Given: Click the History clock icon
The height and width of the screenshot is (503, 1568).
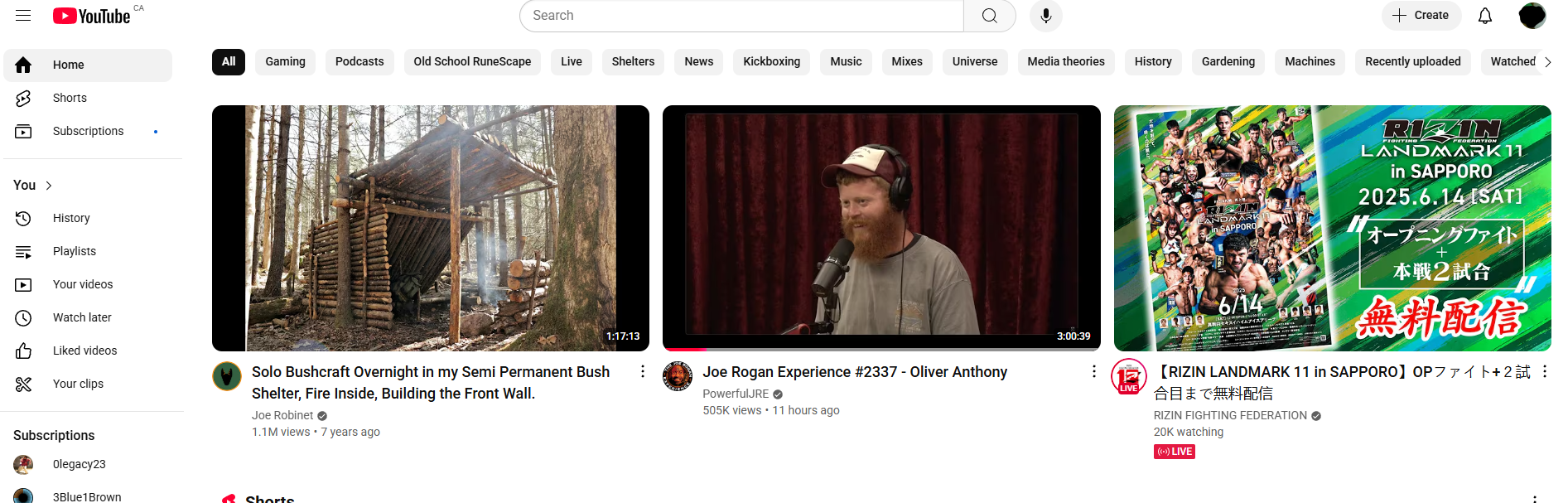Looking at the screenshot, I should tap(23, 218).
